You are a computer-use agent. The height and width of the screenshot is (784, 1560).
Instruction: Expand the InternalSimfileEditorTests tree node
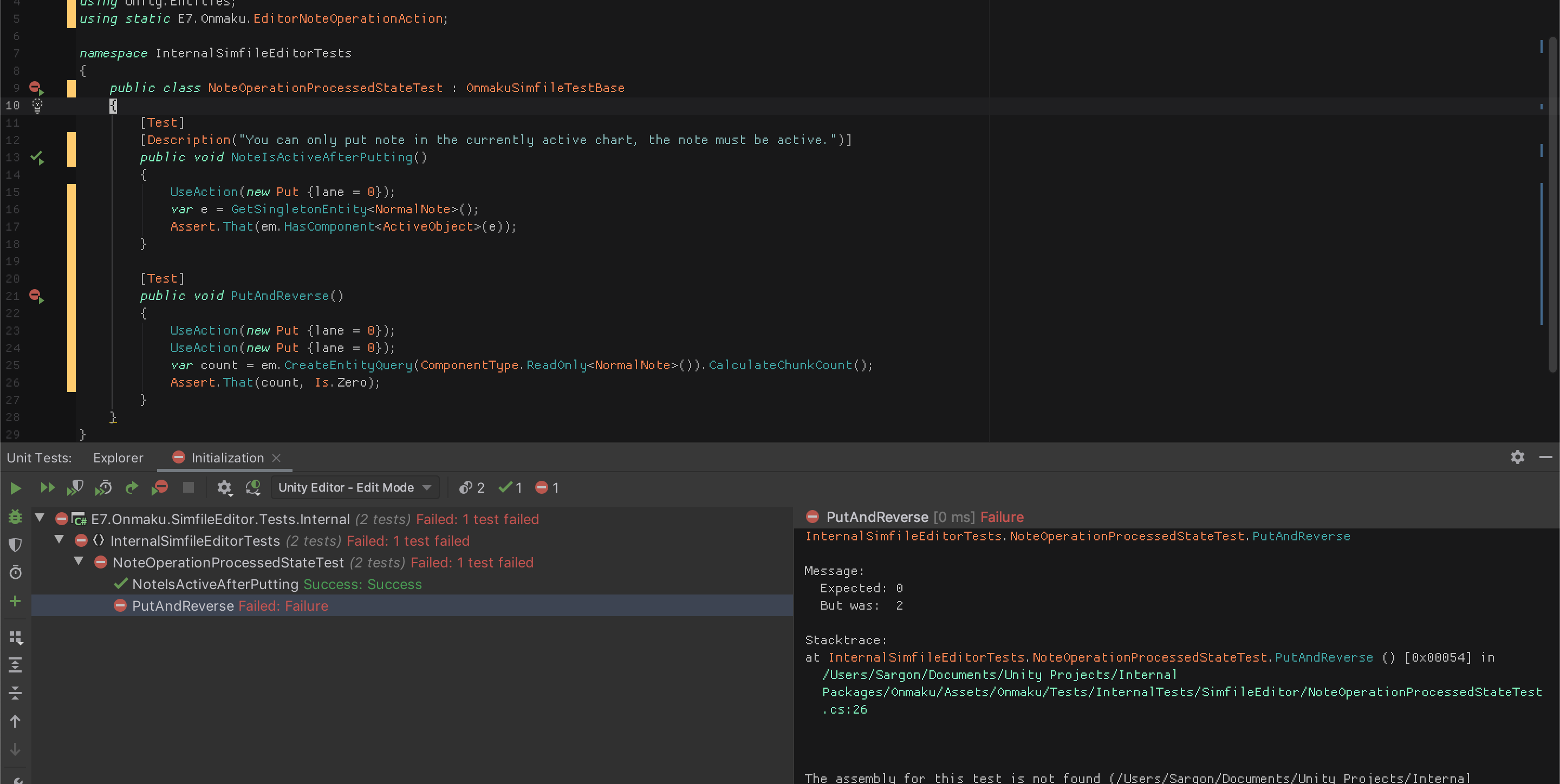coord(62,540)
